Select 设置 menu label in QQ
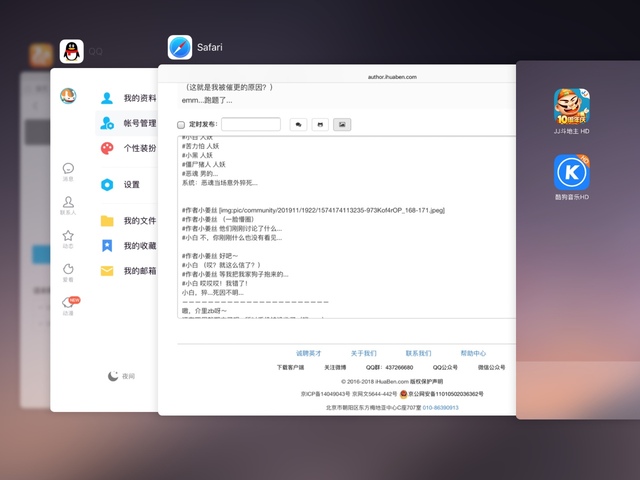Screen dimensions: 640x480 click(132, 184)
